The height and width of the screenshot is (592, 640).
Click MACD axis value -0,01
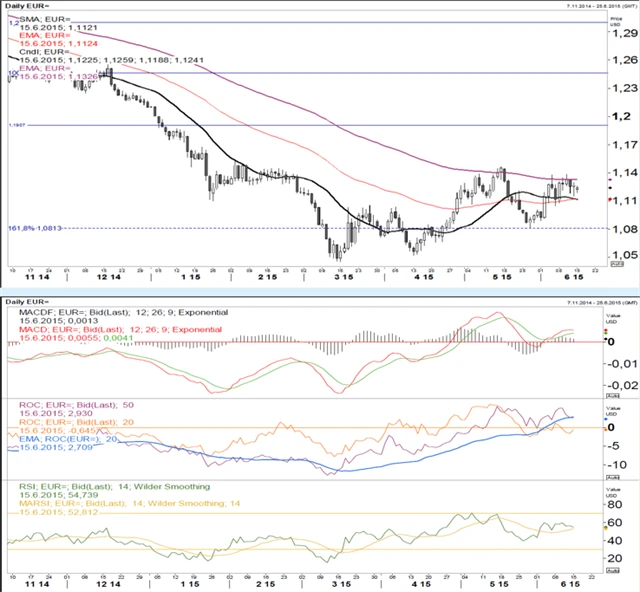point(623,364)
